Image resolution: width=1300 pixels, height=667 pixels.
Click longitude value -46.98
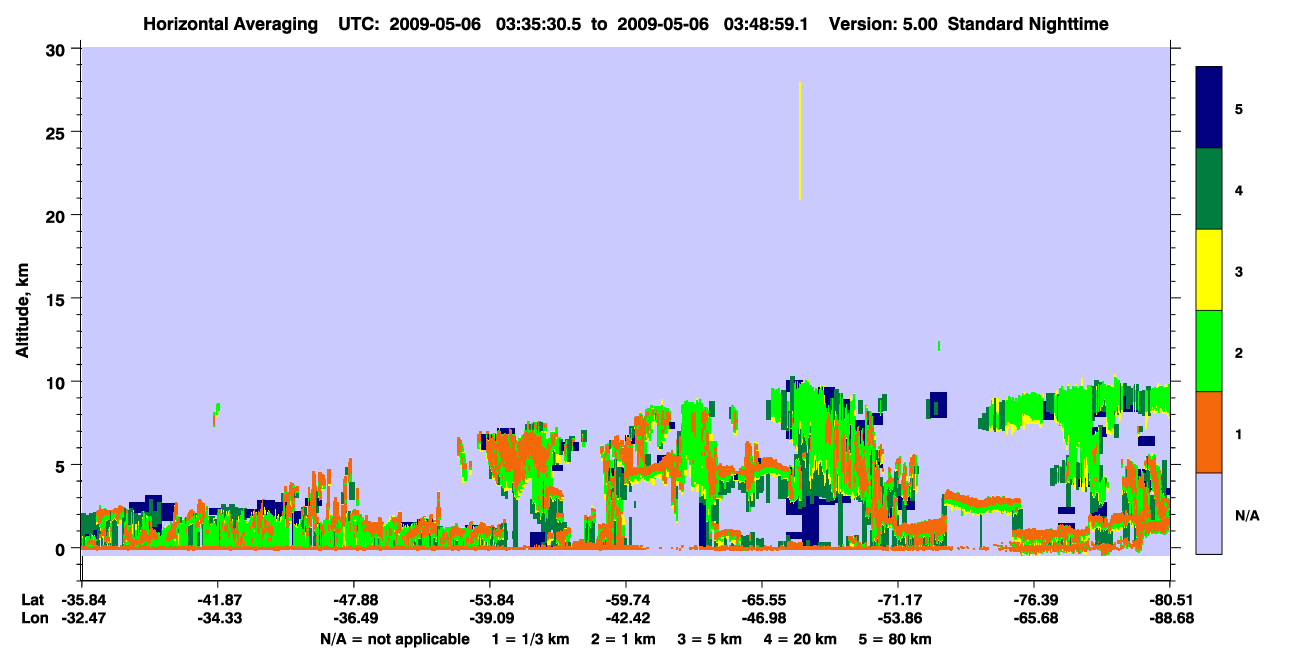click(x=762, y=619)
